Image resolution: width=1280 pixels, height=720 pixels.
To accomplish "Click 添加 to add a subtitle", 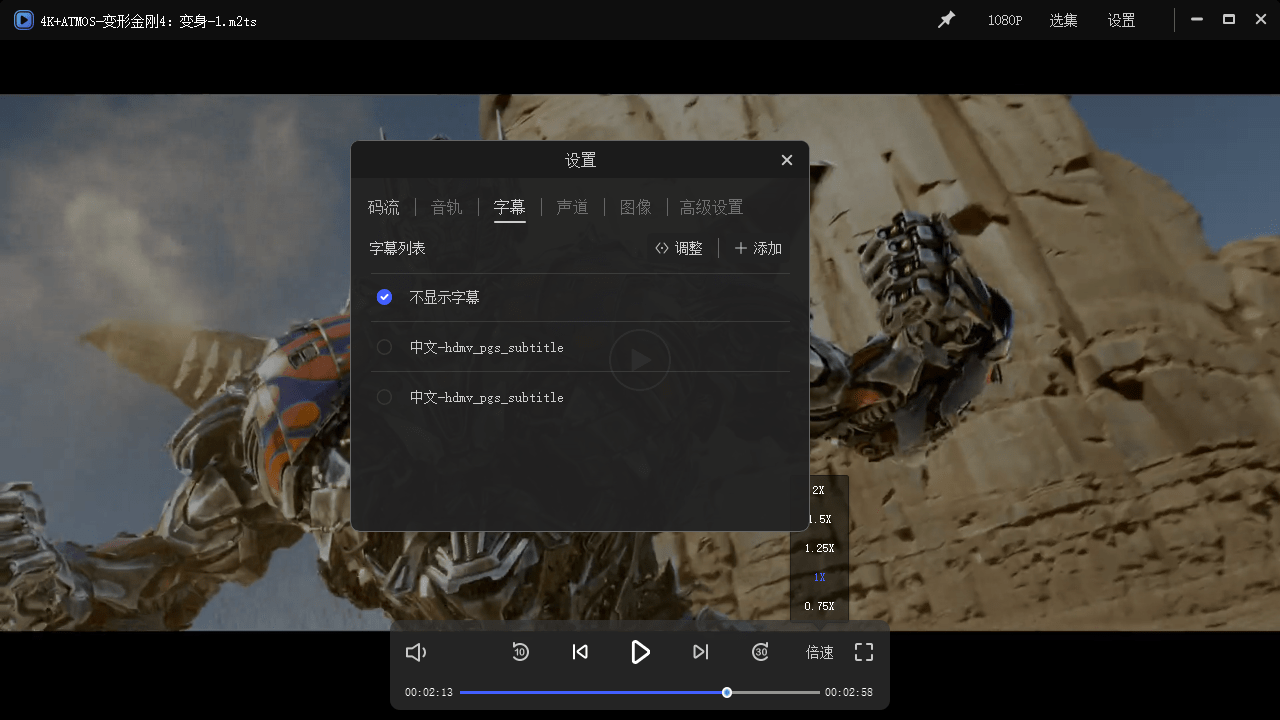I will [x=758, y=248].
